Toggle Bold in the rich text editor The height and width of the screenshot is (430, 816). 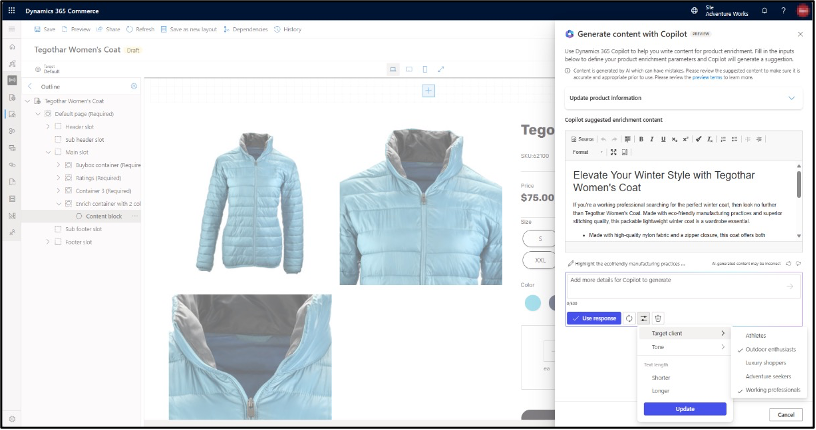coord(641,139)
